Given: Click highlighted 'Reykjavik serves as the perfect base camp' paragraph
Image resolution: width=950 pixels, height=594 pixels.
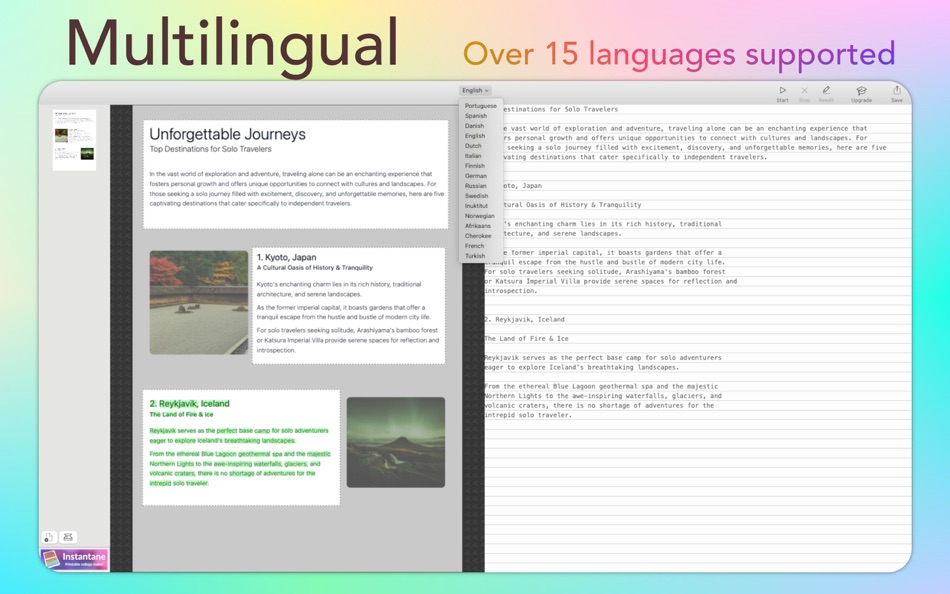Looking at the screenshot, I should pos(239,435).
